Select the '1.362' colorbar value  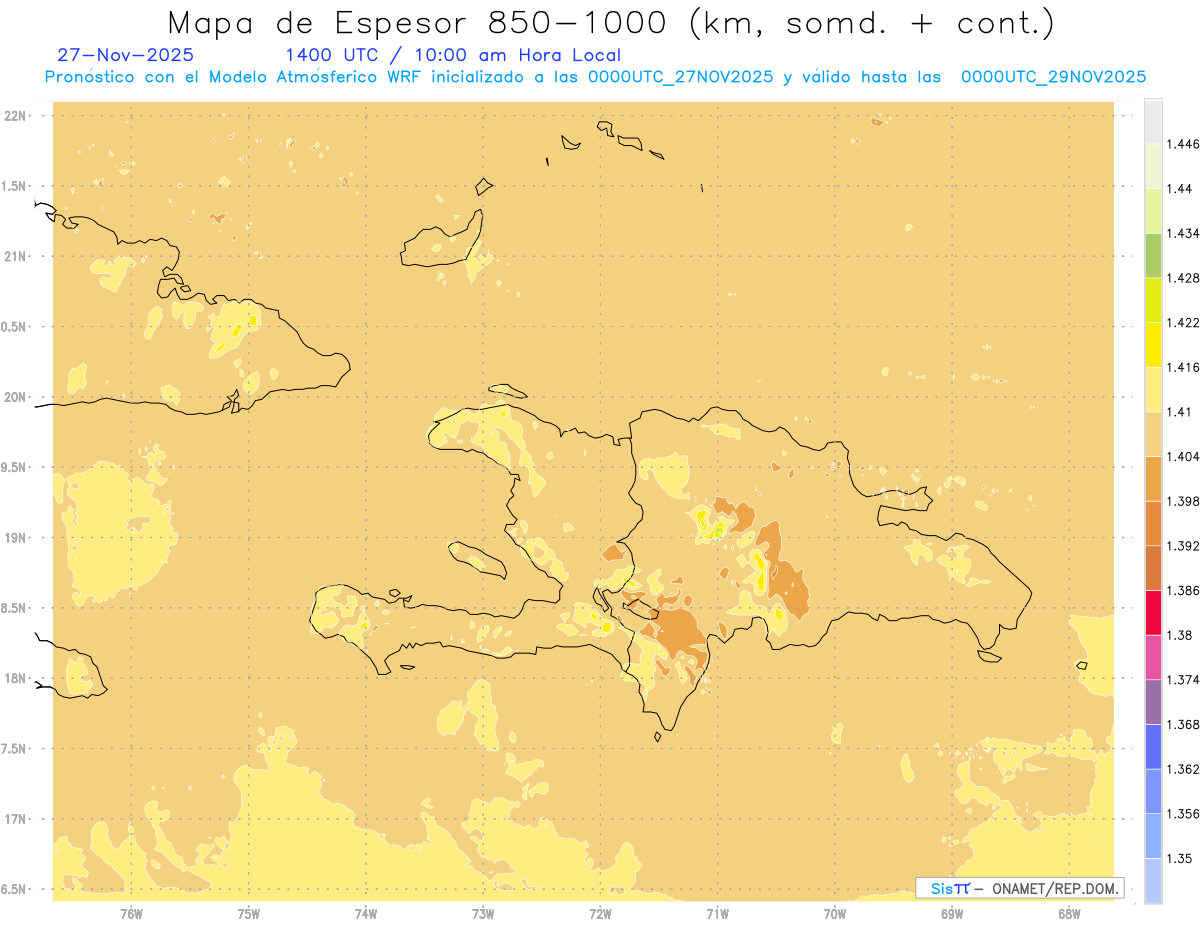(1185, 769)
